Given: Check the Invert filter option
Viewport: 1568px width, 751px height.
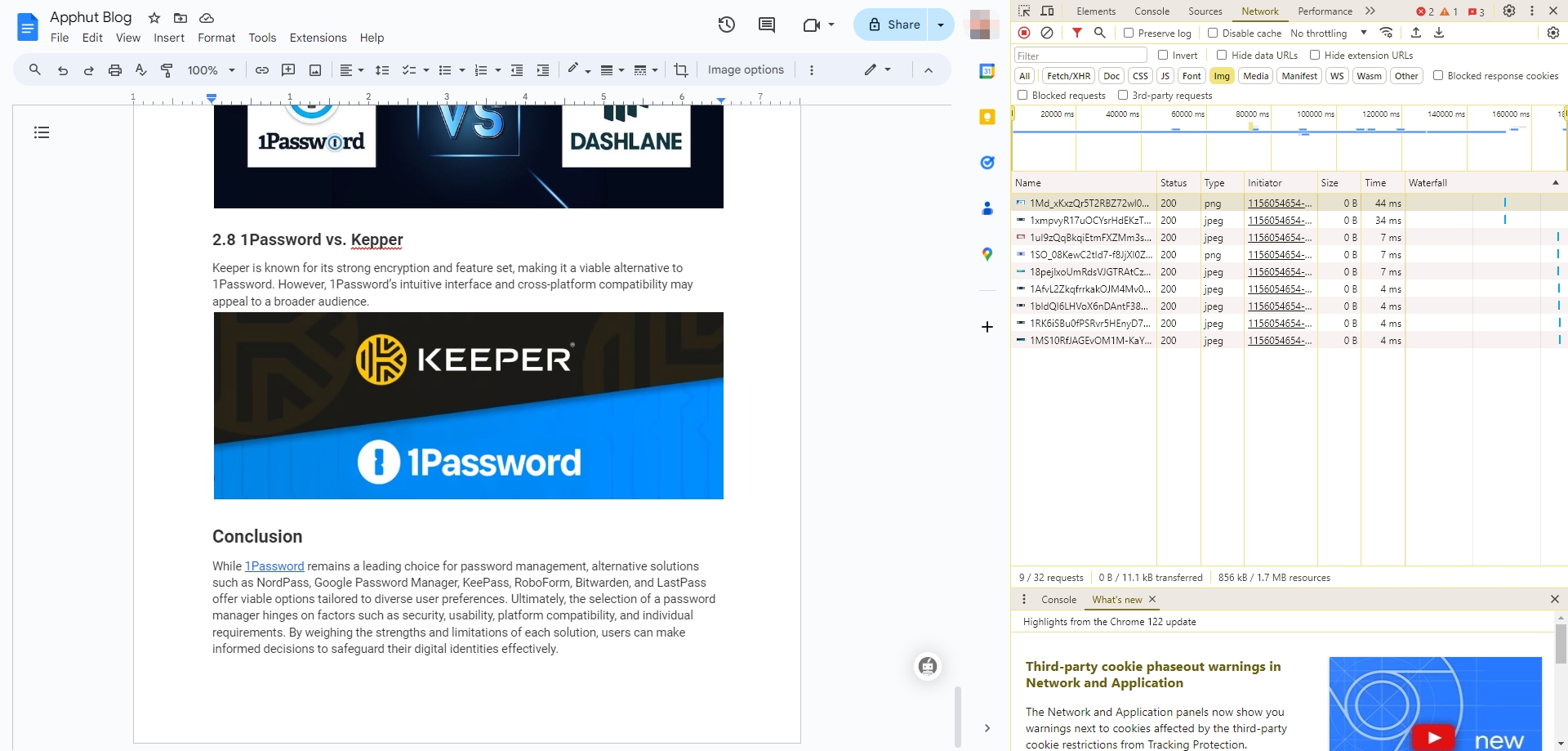Looking at the screenshot, I should click(x=1163, y=55).
